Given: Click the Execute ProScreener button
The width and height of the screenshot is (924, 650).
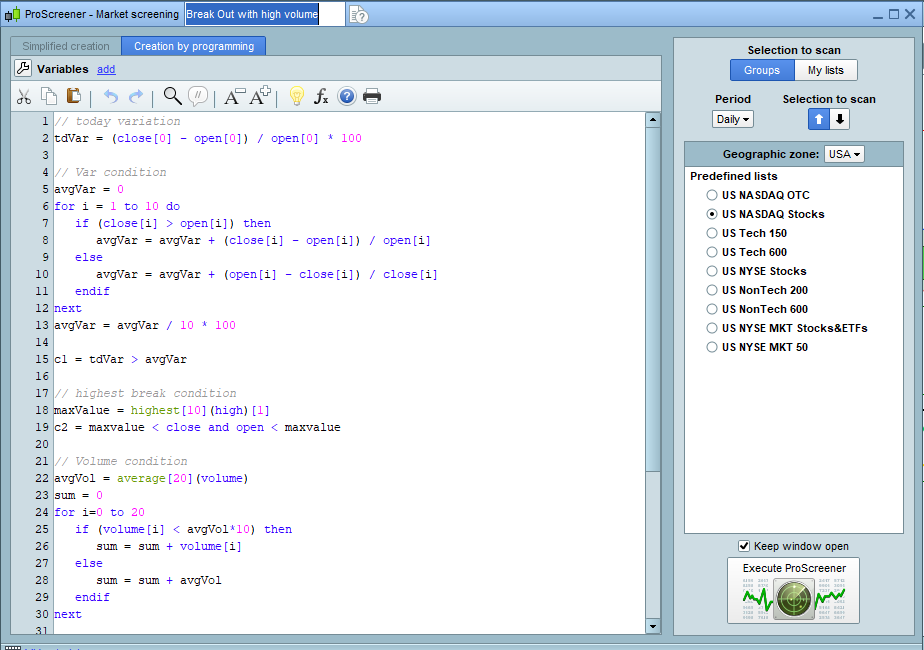Looking at the screenshot, I should pyautogui.click(x=794, y=593).
